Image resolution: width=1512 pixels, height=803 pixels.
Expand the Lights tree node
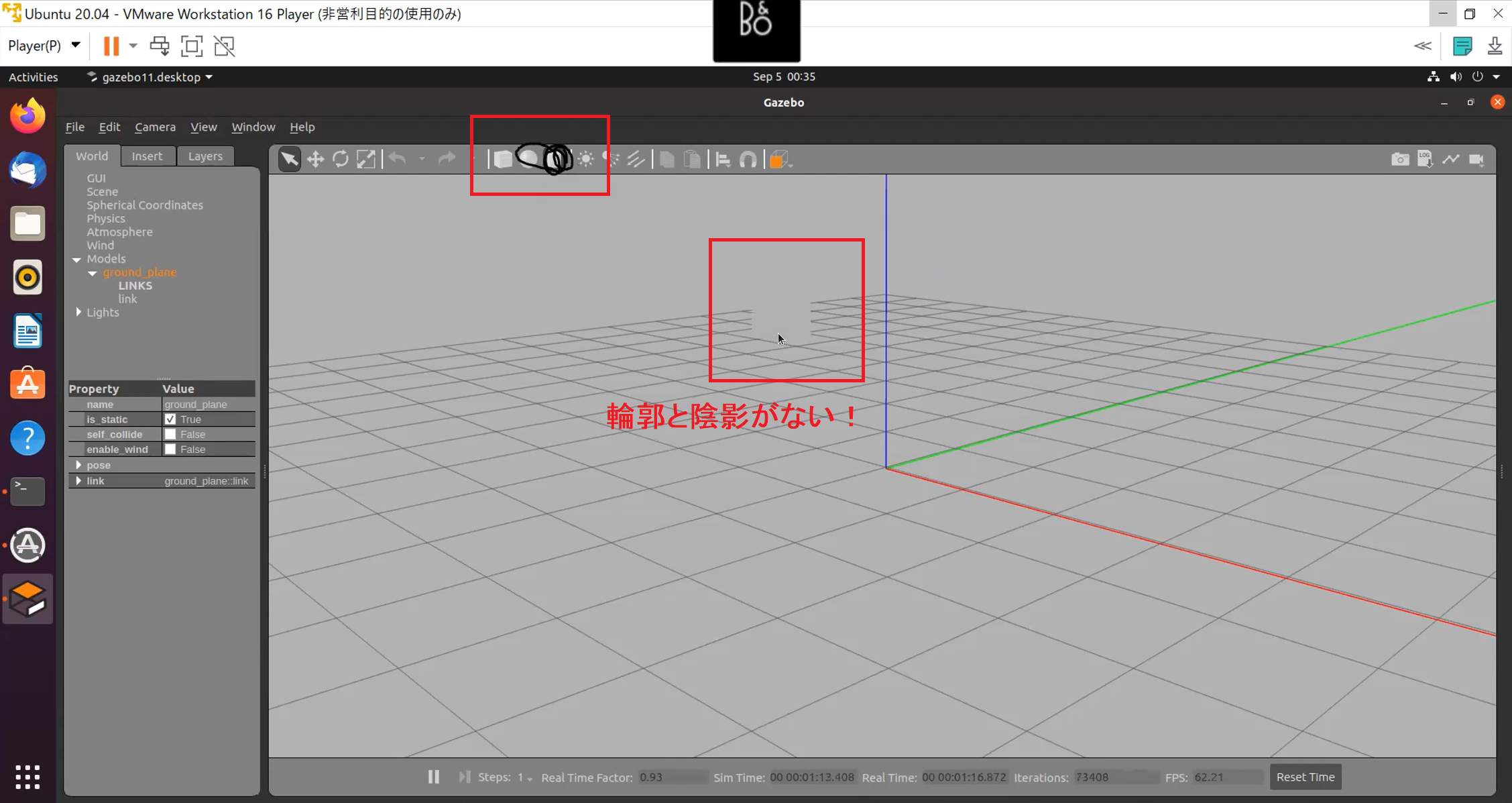pos(78,312)
